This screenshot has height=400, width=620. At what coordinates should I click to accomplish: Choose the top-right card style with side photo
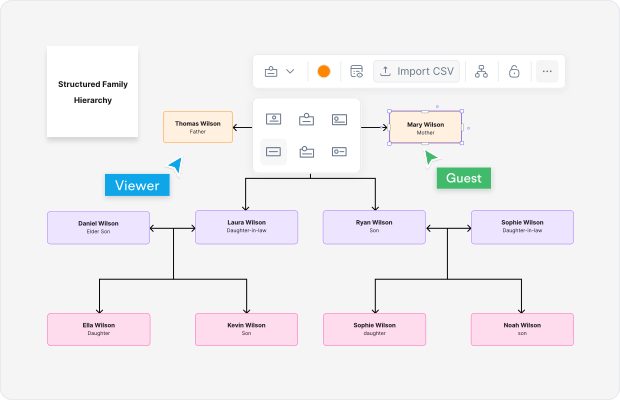click(x=339, y=119)
